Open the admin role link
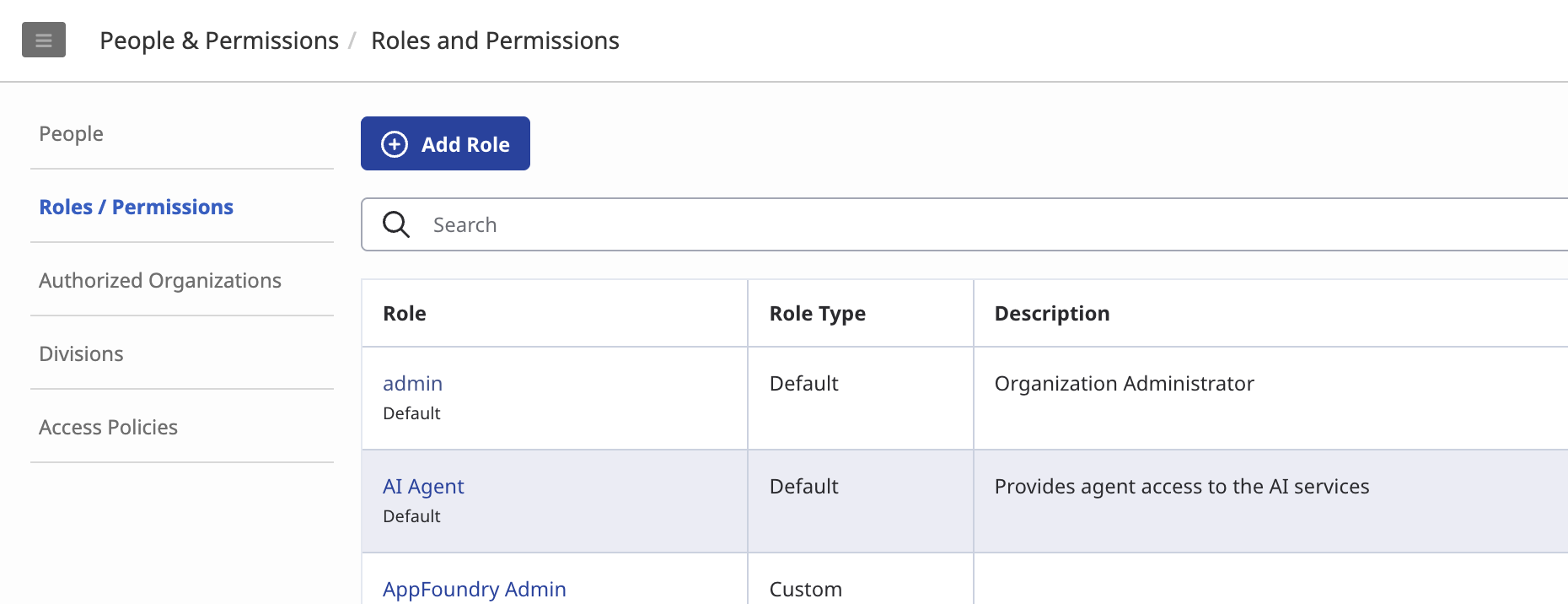 pos(412,383)
